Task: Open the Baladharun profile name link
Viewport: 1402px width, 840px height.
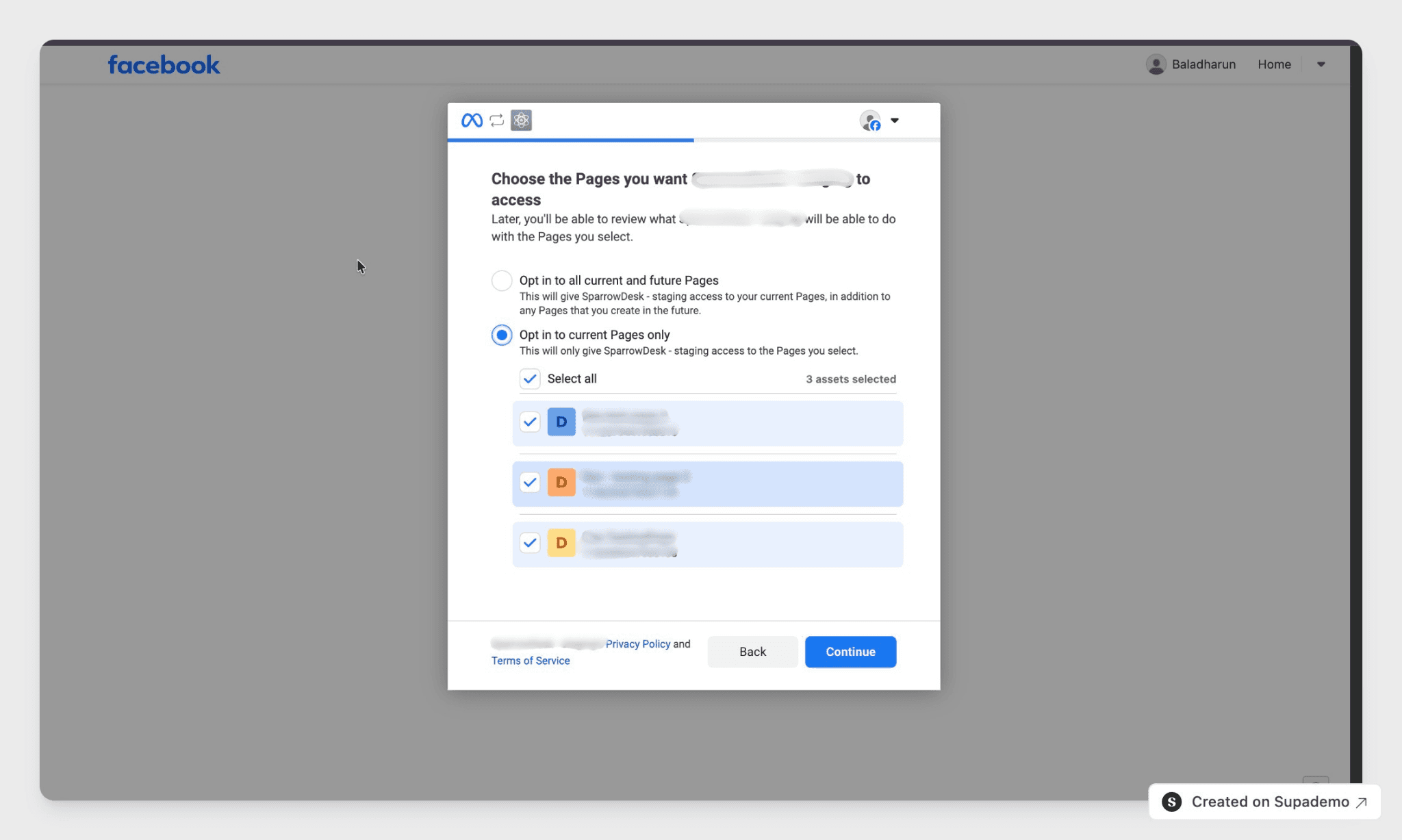Action: (x=1203, y=64)
